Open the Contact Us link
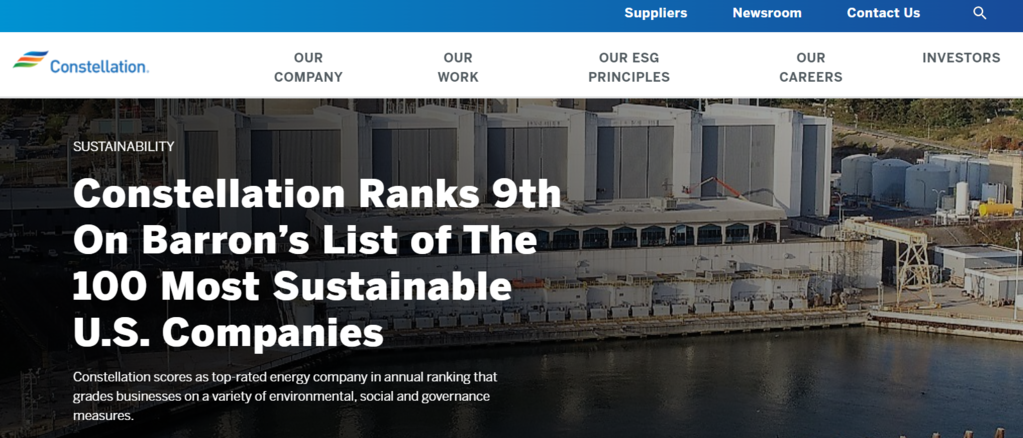 pos(883,13)
